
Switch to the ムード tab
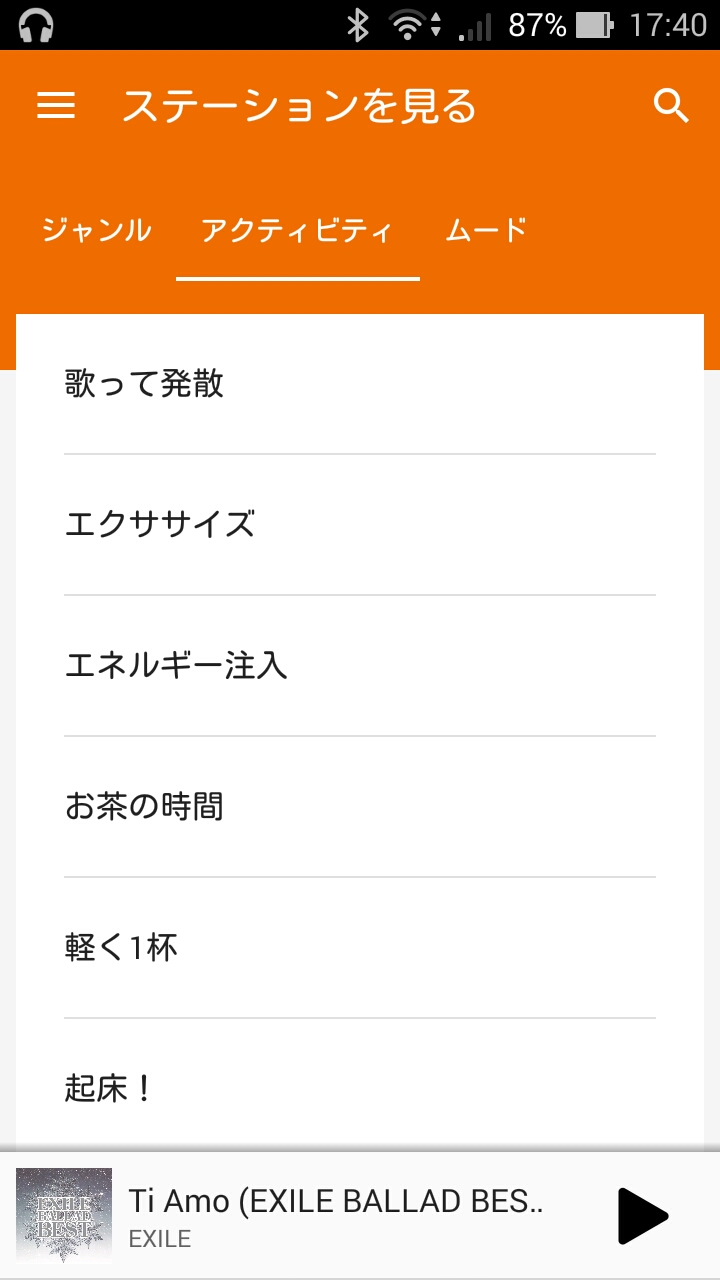click(486, 231)
